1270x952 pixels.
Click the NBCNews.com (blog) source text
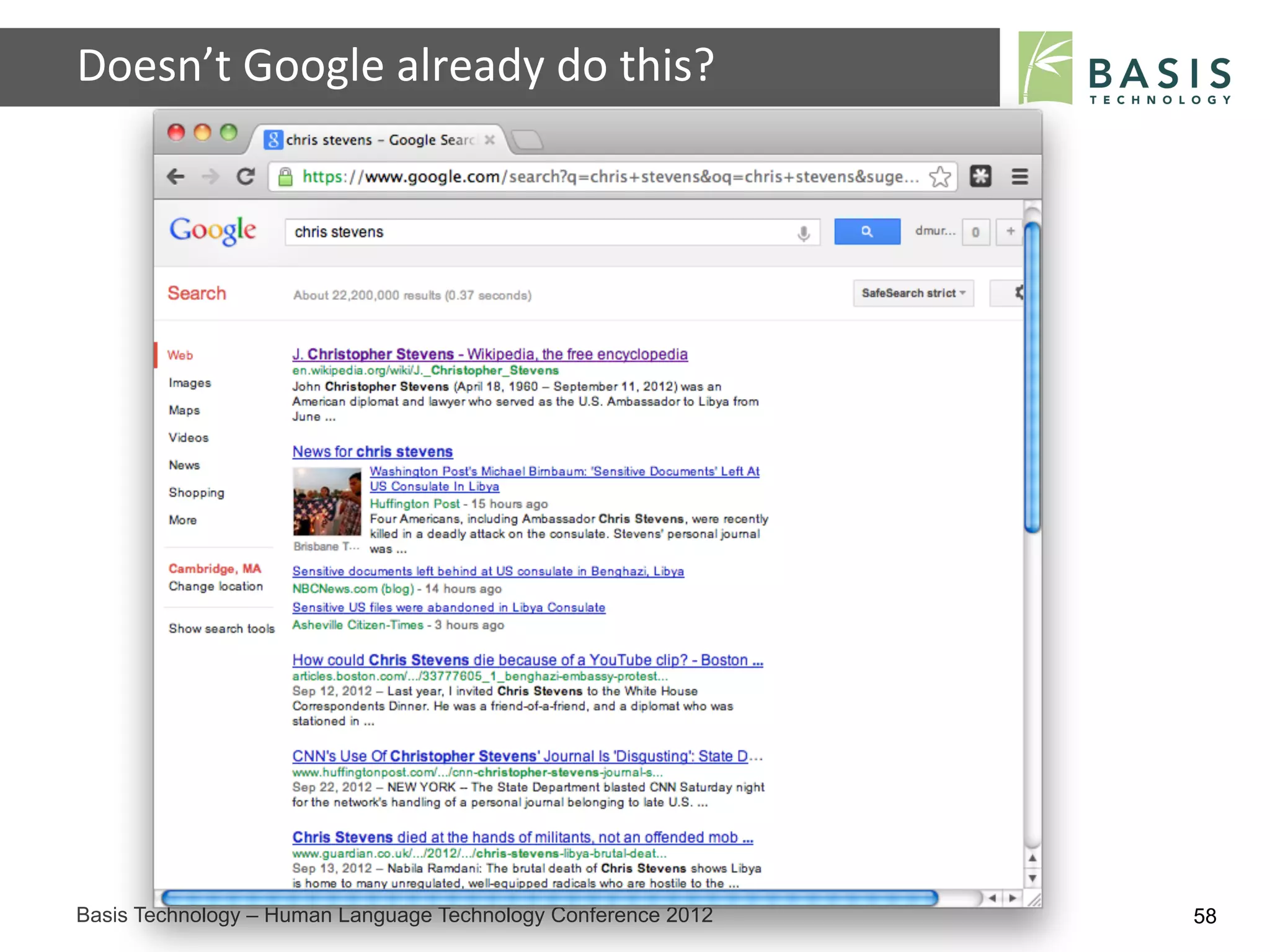click(353, 589)
